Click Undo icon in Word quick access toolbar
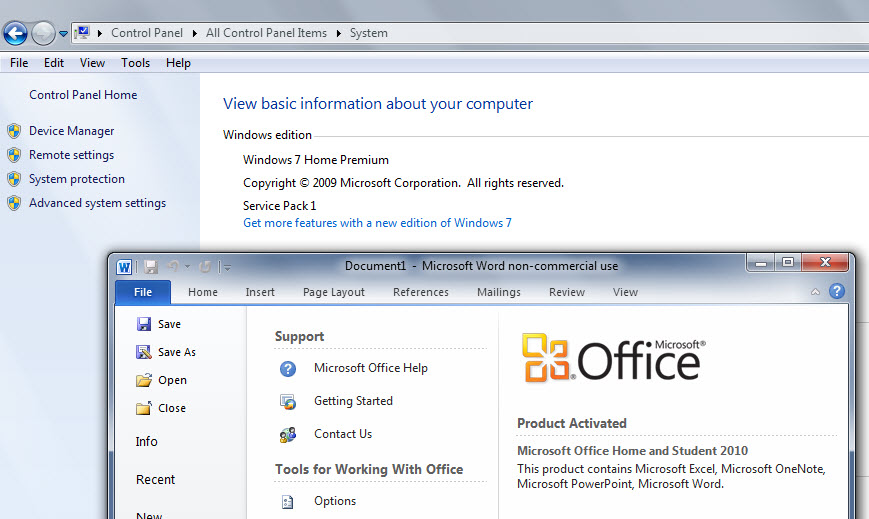 (x=173, y=267)
